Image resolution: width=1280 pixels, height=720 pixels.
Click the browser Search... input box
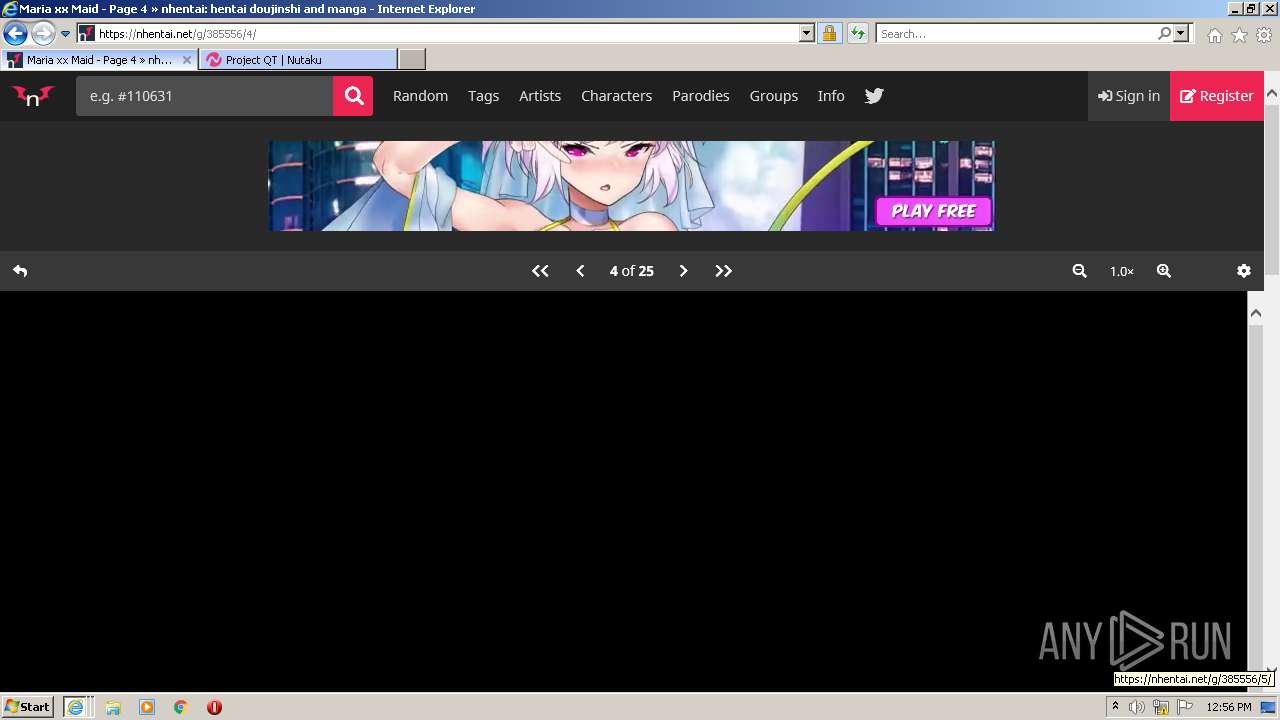tap(1016, 33)
